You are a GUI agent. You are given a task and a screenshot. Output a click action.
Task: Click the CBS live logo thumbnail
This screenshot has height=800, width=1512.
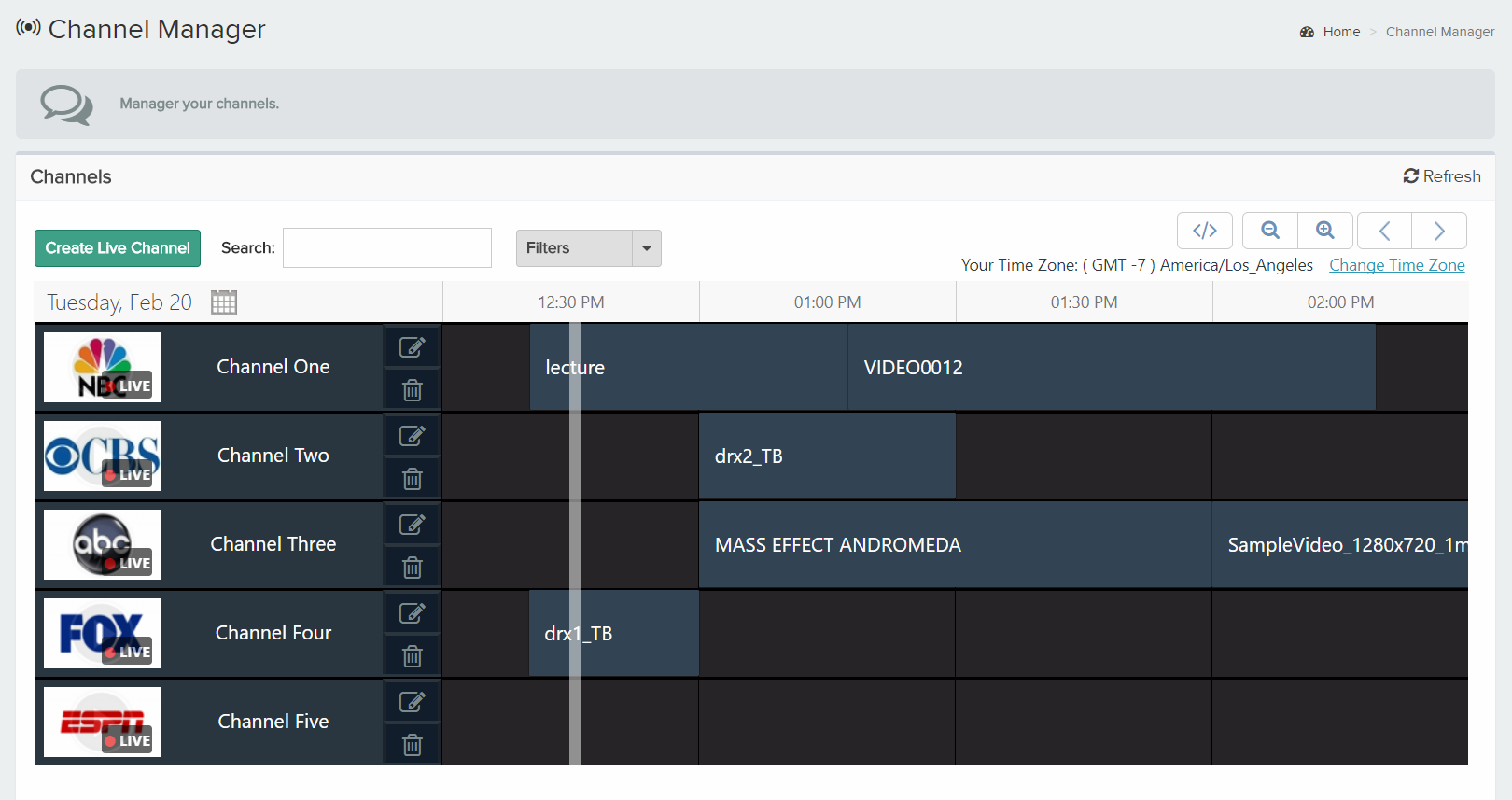[x=102, y=456]
